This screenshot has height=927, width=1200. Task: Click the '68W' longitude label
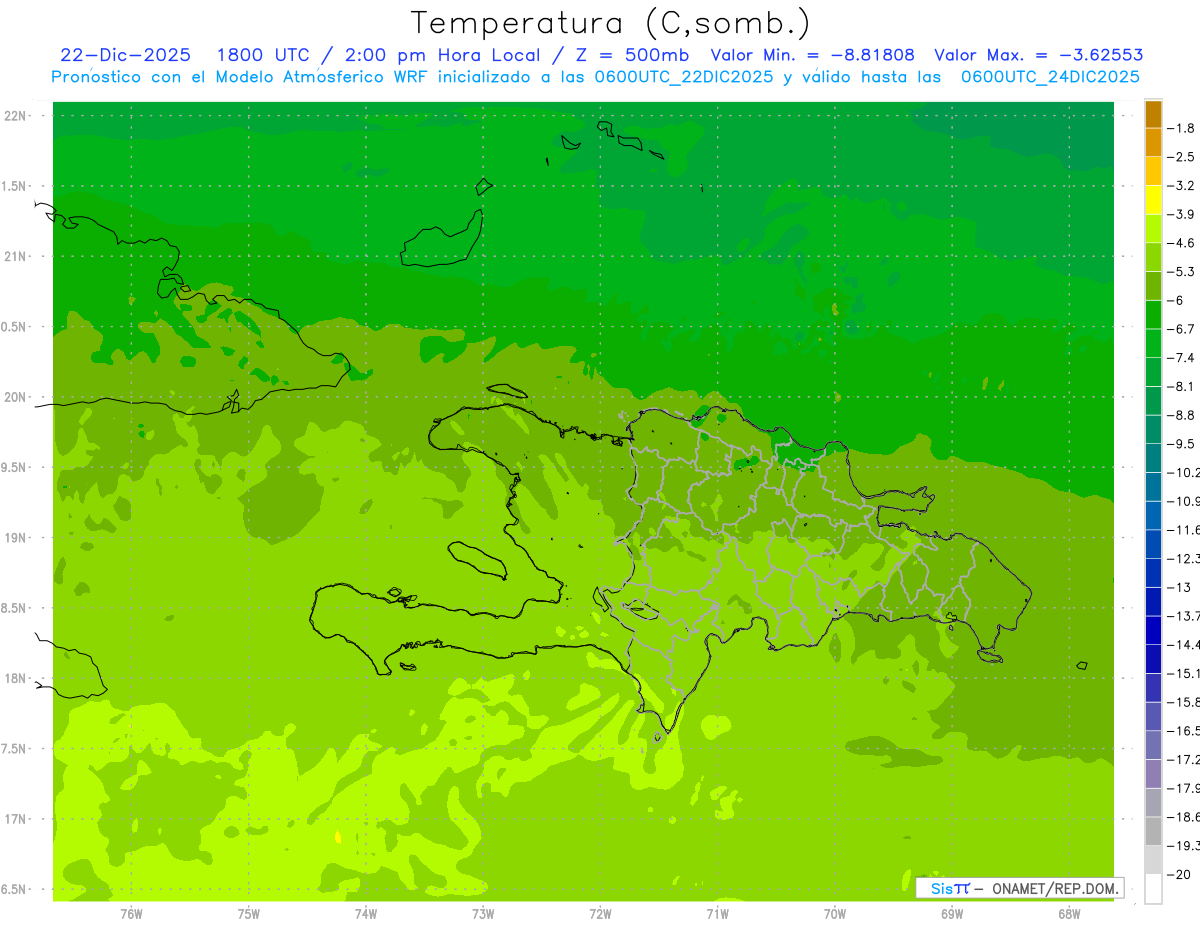[1069, 914]
